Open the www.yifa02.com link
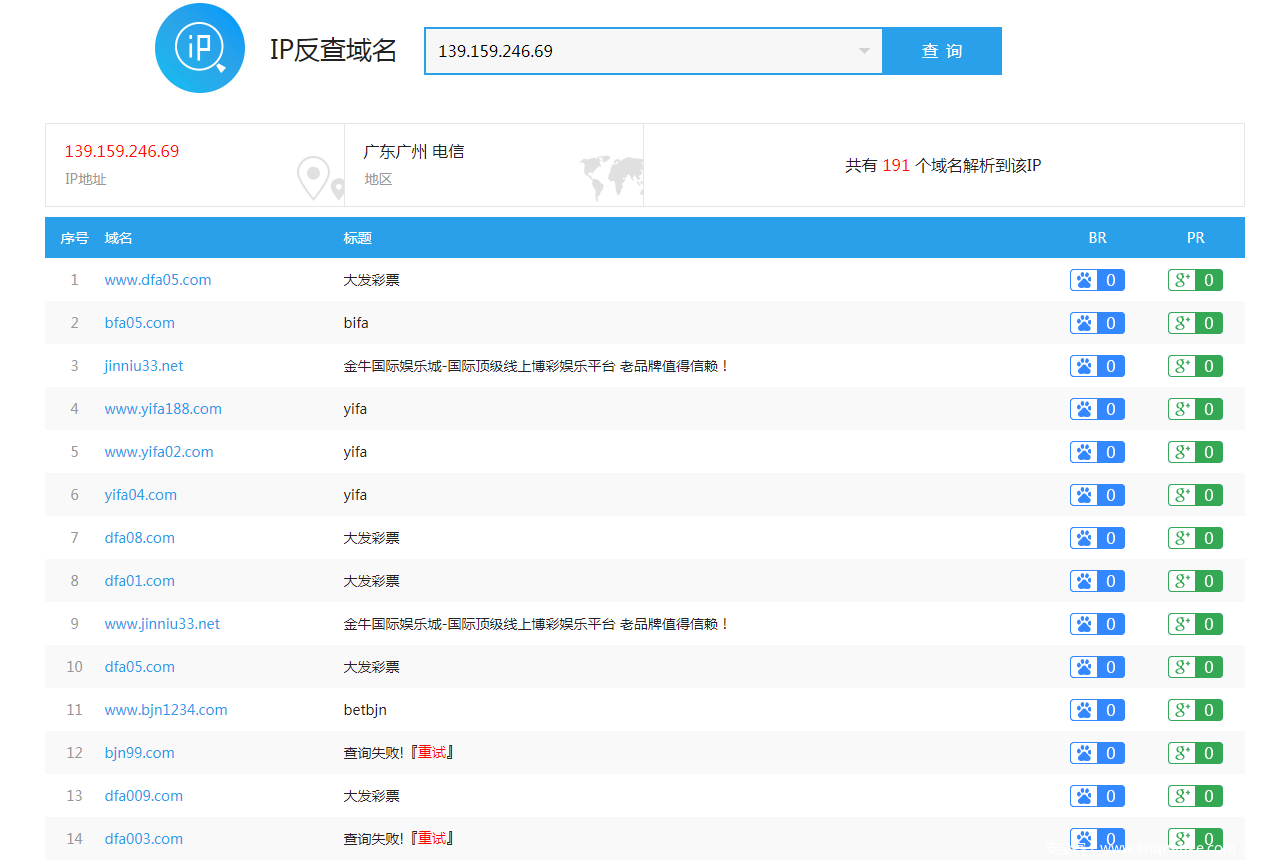1261x867 pixels. pos(159,452)
